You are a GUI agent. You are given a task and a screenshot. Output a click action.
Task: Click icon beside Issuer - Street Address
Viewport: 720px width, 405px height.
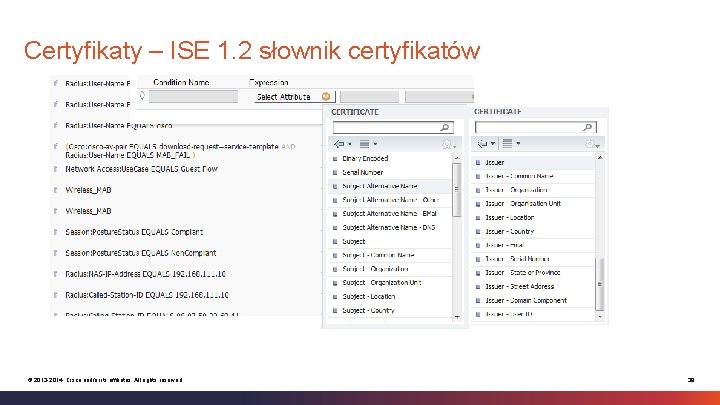478,287
